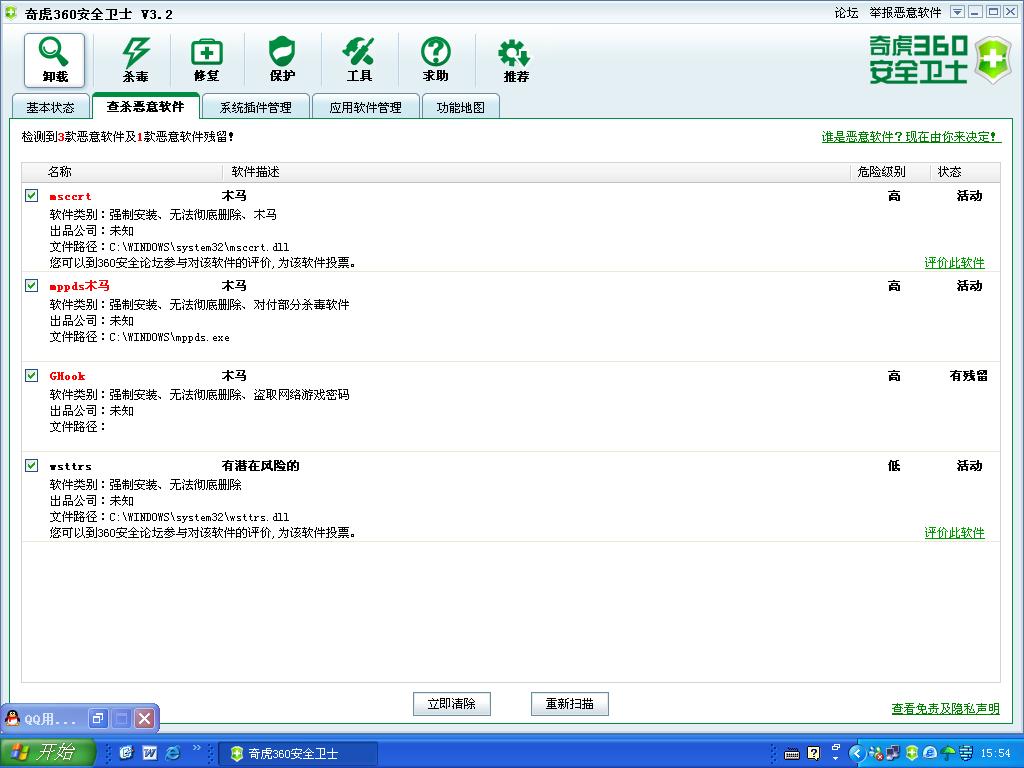Click the 立即清除 button
Viewport: 1024px width, 768px height.
(x=452, y=704)
